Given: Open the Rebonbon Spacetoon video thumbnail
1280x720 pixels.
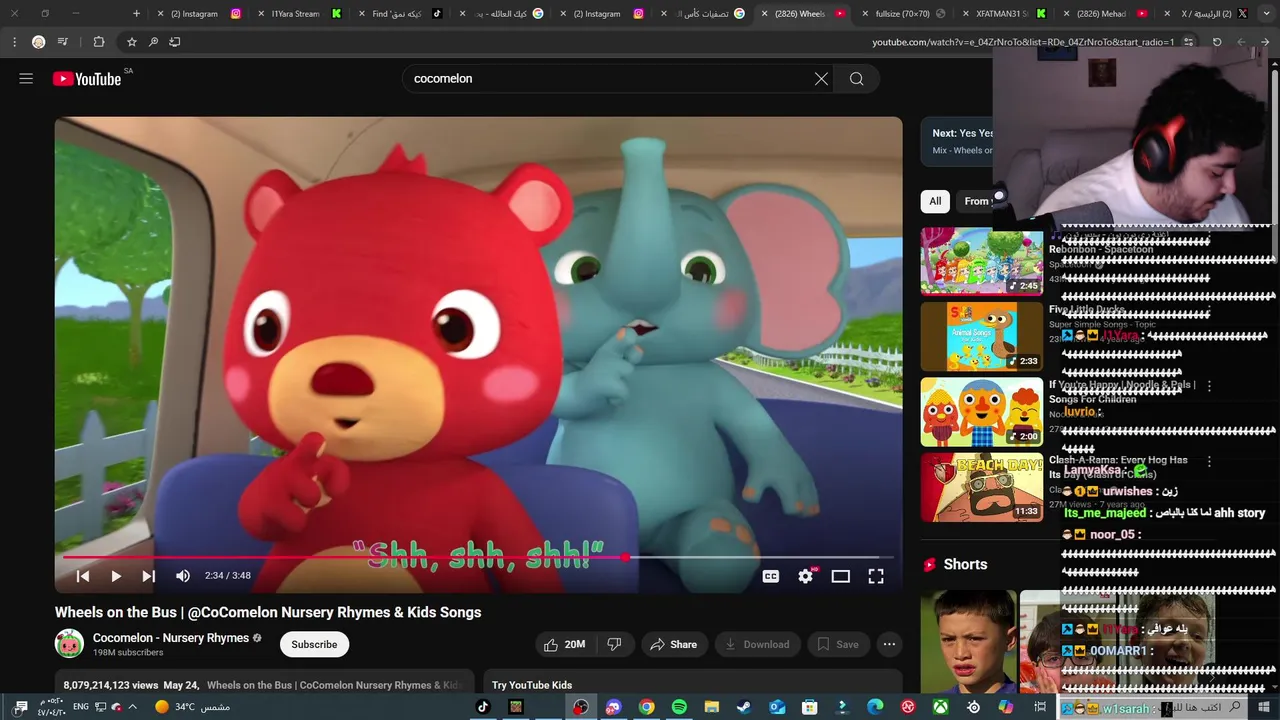Looking at the screenshot, I should click(982, 262).
